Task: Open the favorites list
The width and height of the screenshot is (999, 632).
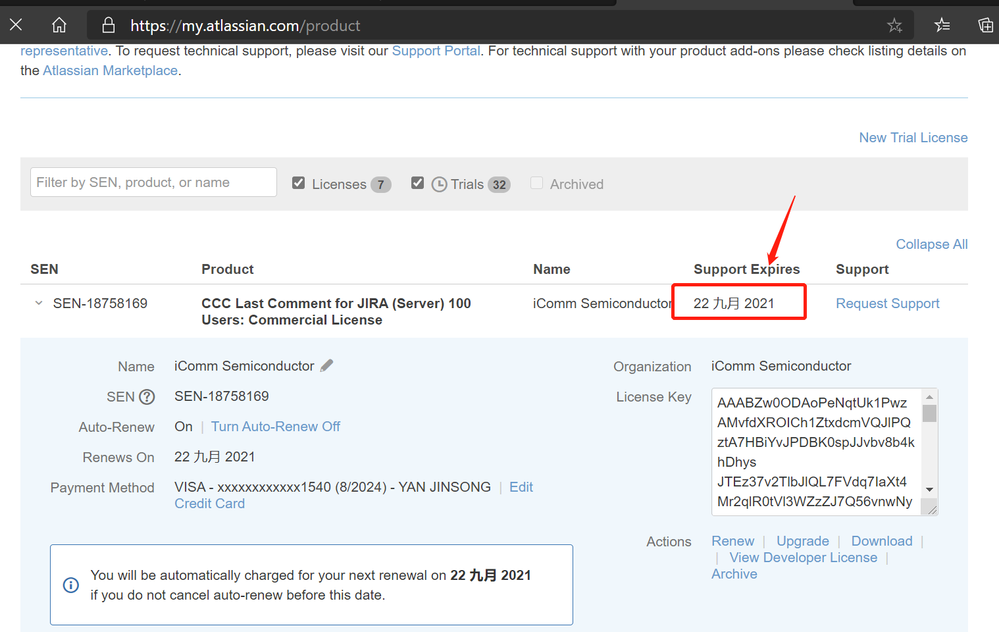Action: pyautogui.click(x=942, y=25)
